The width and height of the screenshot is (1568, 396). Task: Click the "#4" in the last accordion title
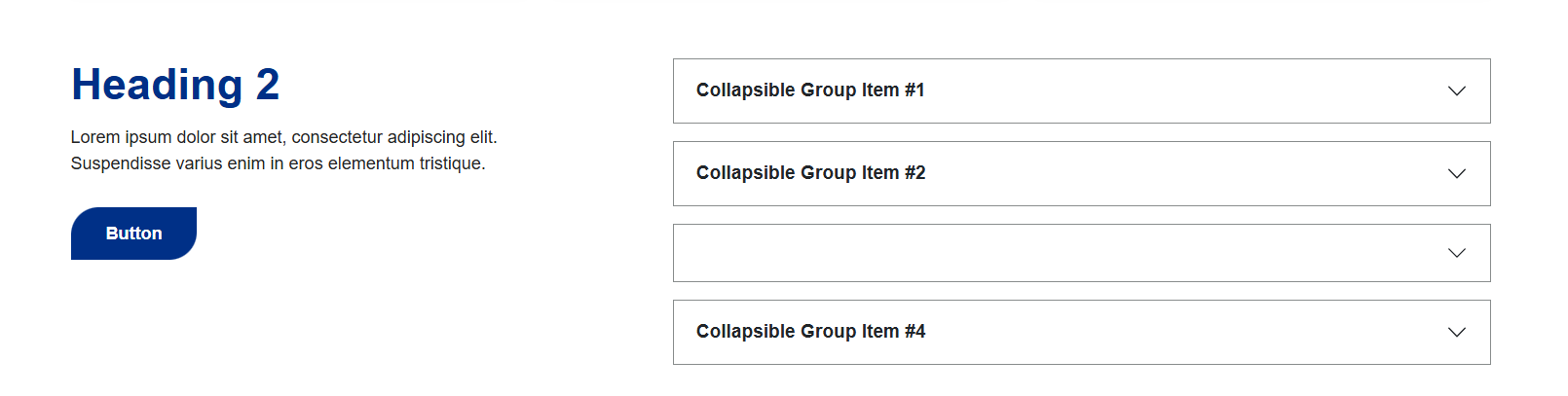[x=915, y=332]
